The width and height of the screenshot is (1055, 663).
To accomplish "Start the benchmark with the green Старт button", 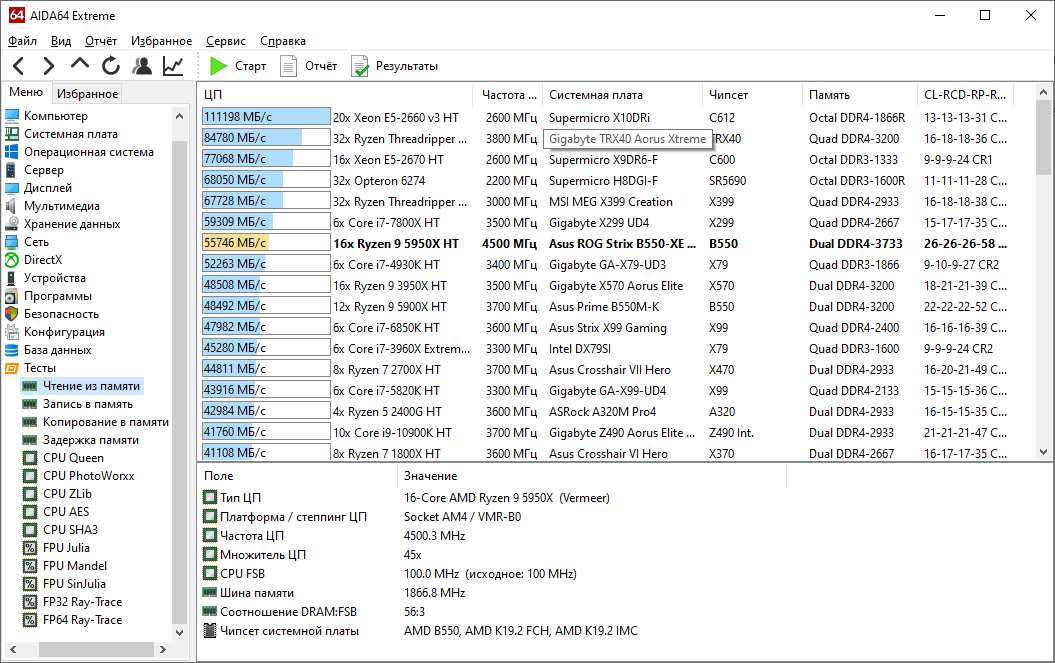I will (x=238, y=66).
